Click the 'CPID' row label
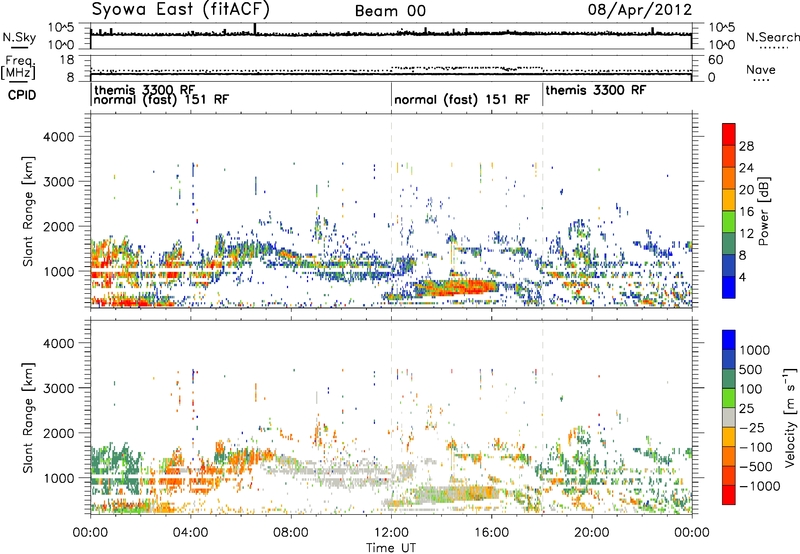The width and height of the screenshot is (800, 554). click(x=22, y=95)
